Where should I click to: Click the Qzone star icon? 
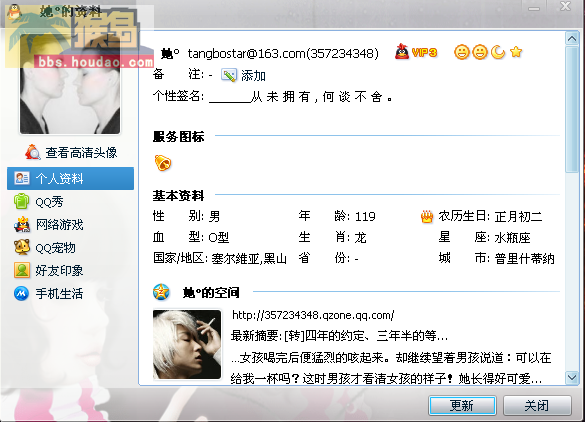pyautogui.click(x=161, y=292)
